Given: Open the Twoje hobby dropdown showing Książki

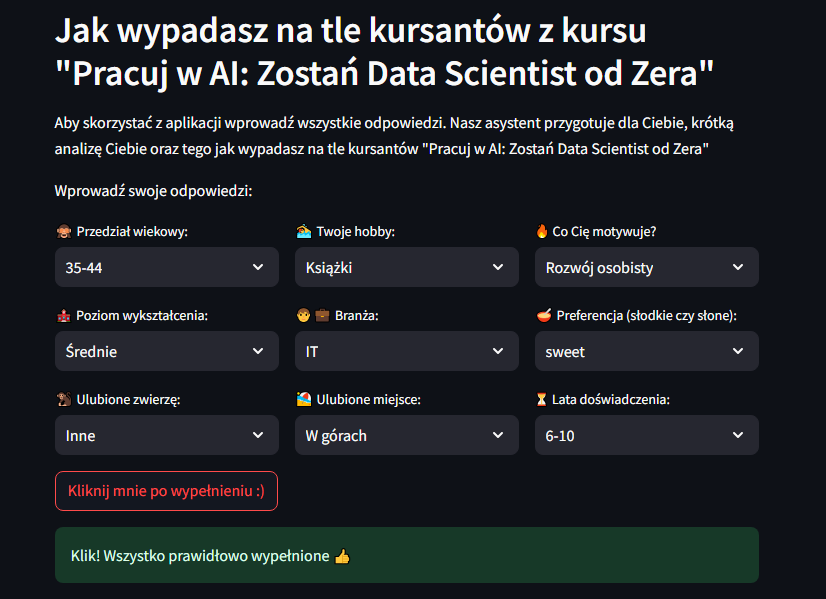Looking at the screenshot, I should pyautogui.click(x=406, y=266).
